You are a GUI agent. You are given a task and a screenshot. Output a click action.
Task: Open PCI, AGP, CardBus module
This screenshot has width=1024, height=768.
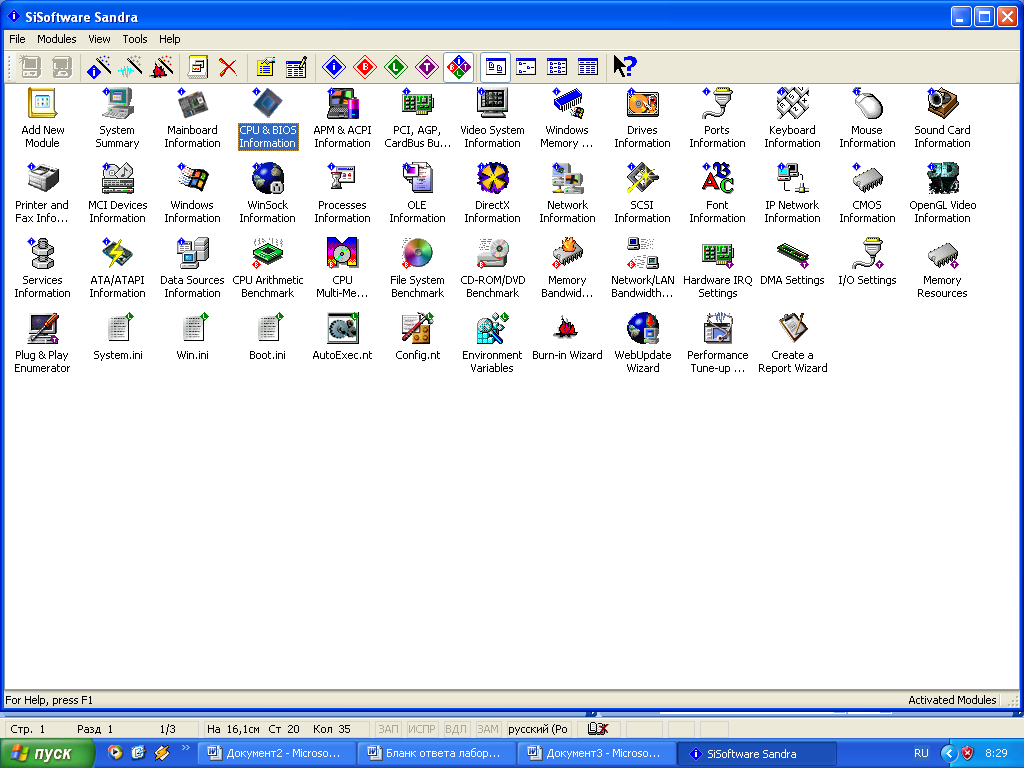pyautogui.click(x=417, y=119)
